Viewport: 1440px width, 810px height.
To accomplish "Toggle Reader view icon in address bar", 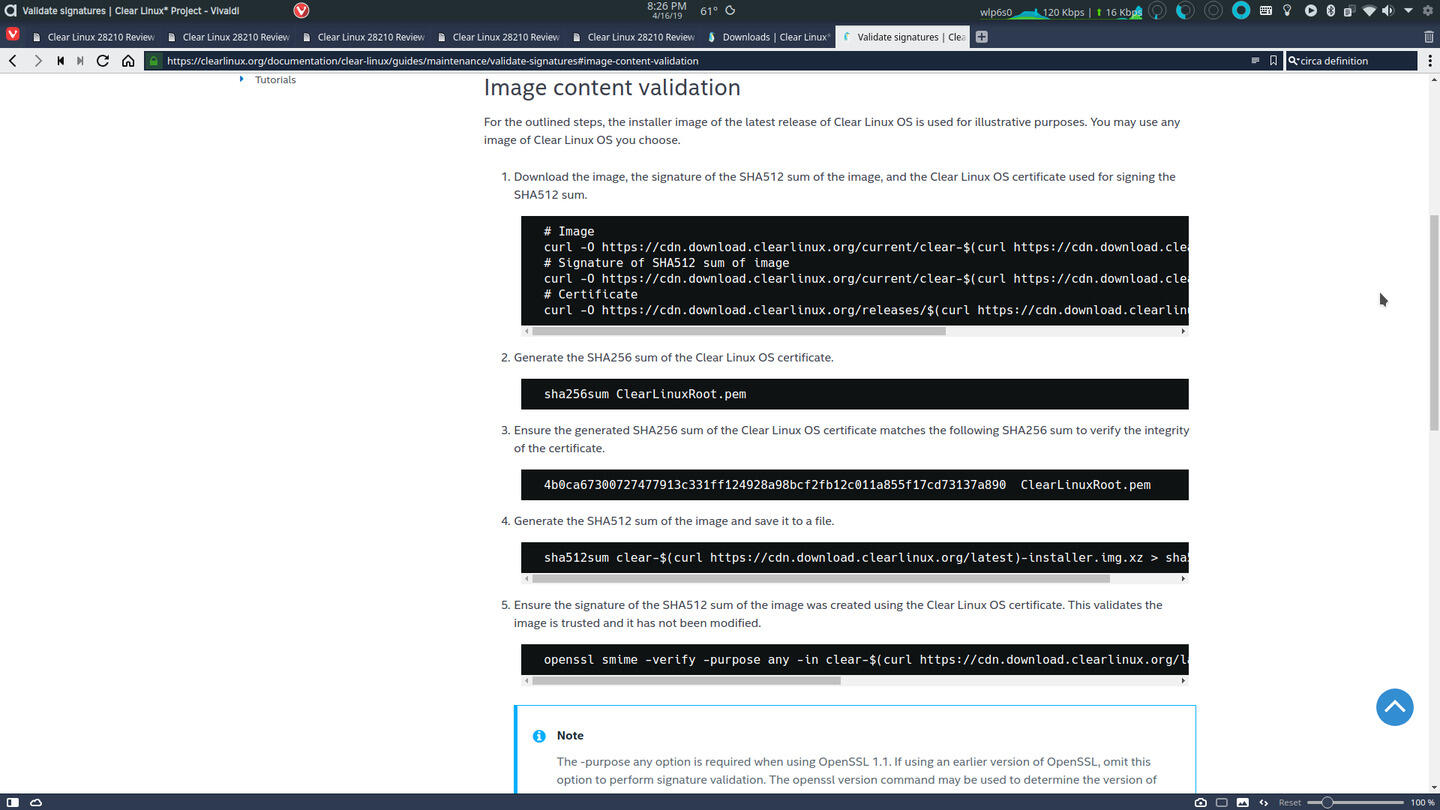I will point(1255,61).
